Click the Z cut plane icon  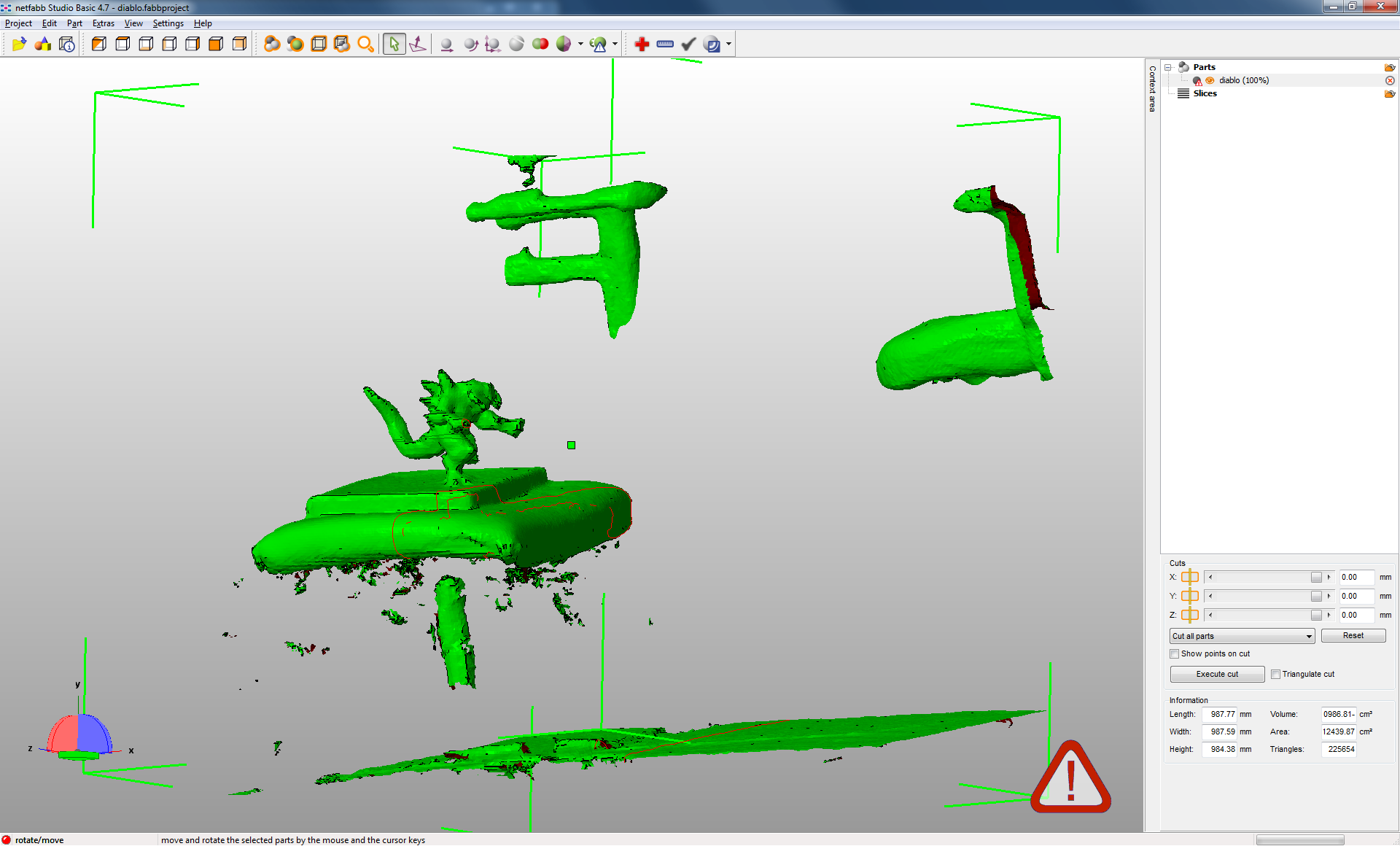(x=1190, y=615)
